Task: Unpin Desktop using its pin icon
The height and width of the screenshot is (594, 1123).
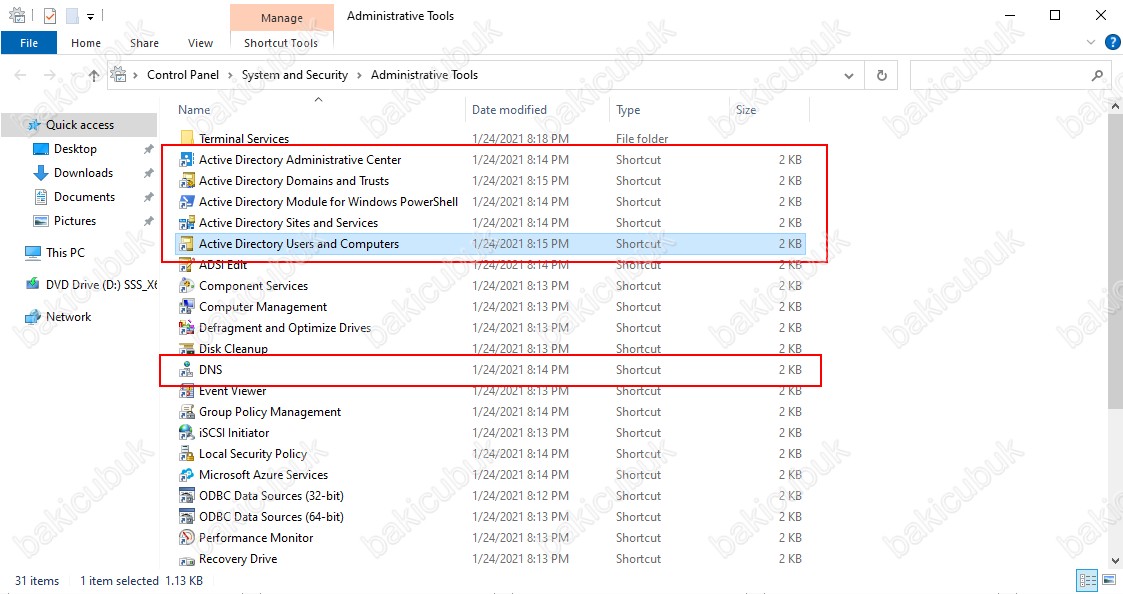Action: pos(148,149)
